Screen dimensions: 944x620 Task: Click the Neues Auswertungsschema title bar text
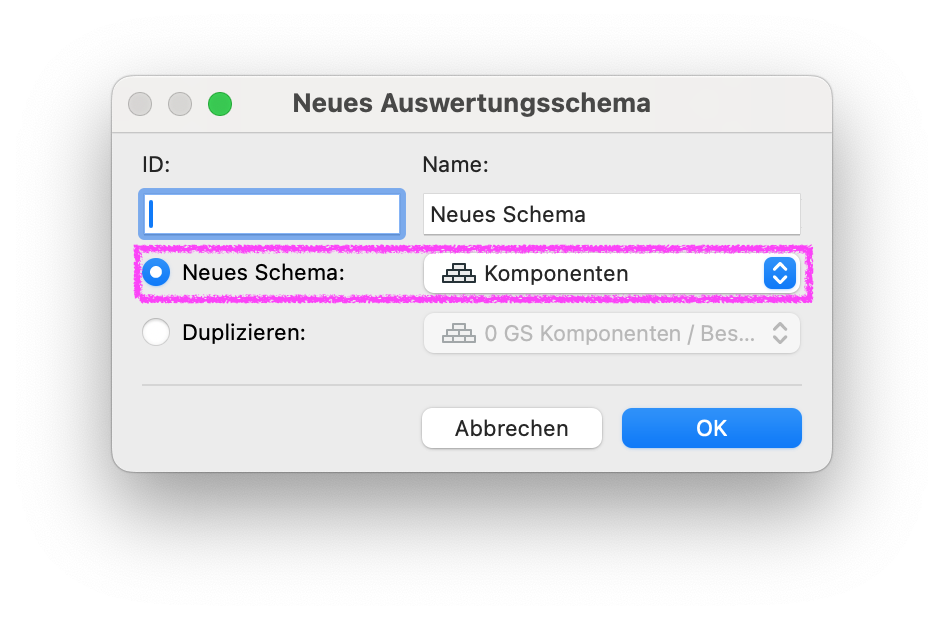471,103
